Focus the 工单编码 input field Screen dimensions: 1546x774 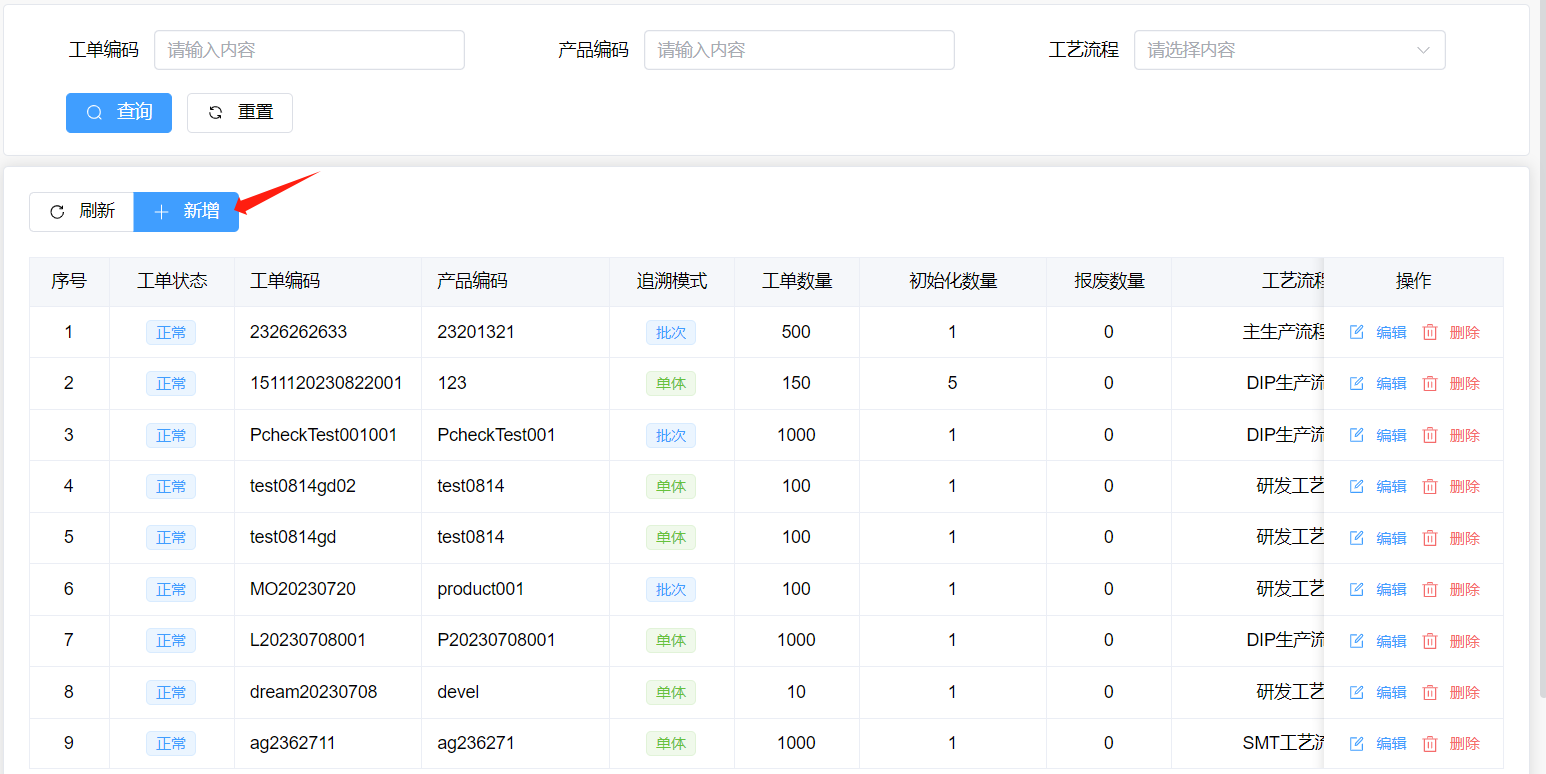(x=309, y=50)
